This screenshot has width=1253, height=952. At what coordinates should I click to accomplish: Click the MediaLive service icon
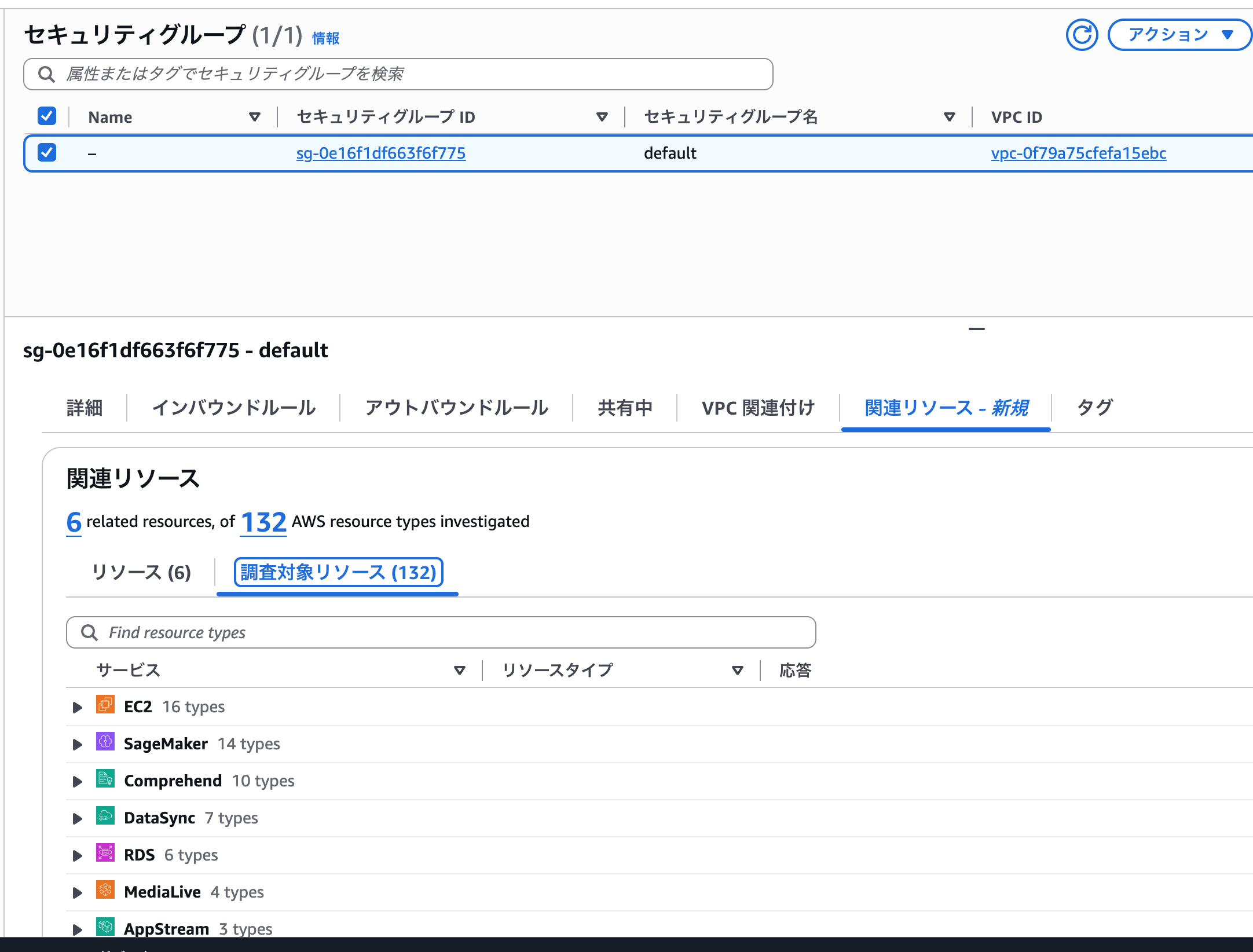pyautogui.click(x=105, y=890)
